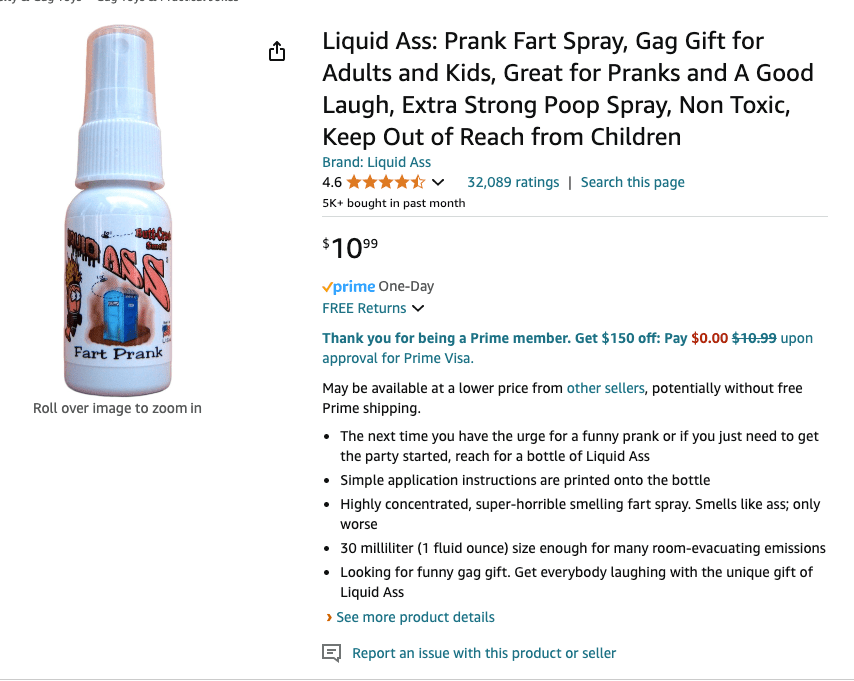Click the speech bubble report icon
This screenshot has width=854, height=681.
pos(331,653)
